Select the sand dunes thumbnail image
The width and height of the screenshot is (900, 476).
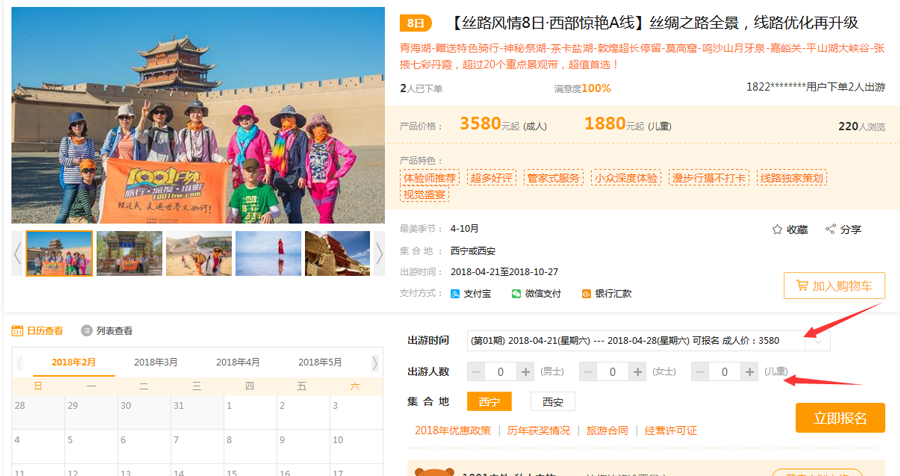pyautogui.click(x=199, y=253)
